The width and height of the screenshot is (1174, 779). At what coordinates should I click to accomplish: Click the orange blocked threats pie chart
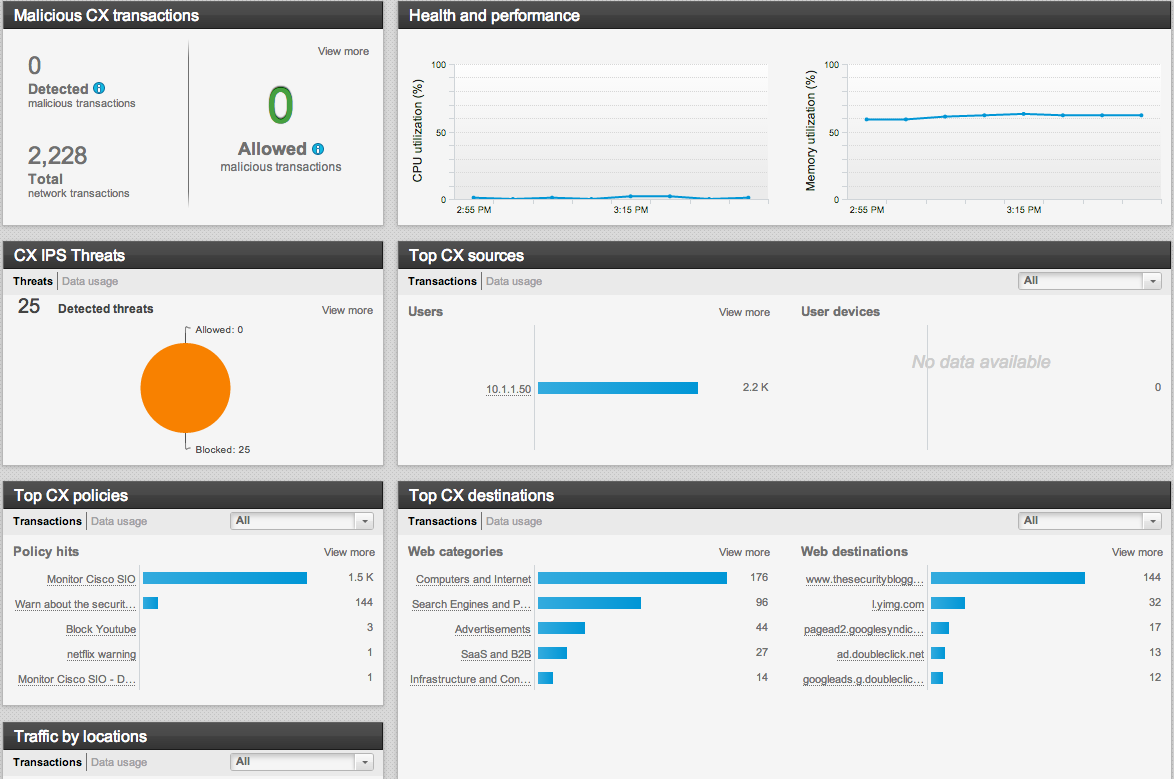tap(185, 388)
